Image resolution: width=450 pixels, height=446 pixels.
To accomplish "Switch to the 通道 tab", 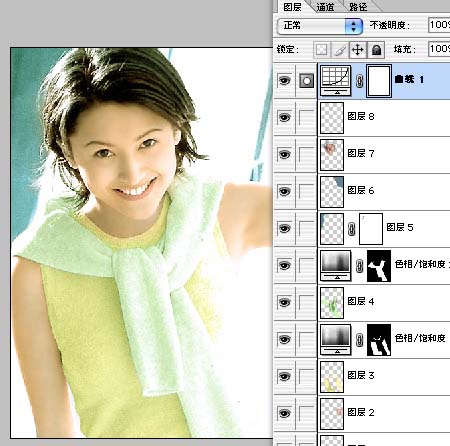I will [x=325, y=7].
